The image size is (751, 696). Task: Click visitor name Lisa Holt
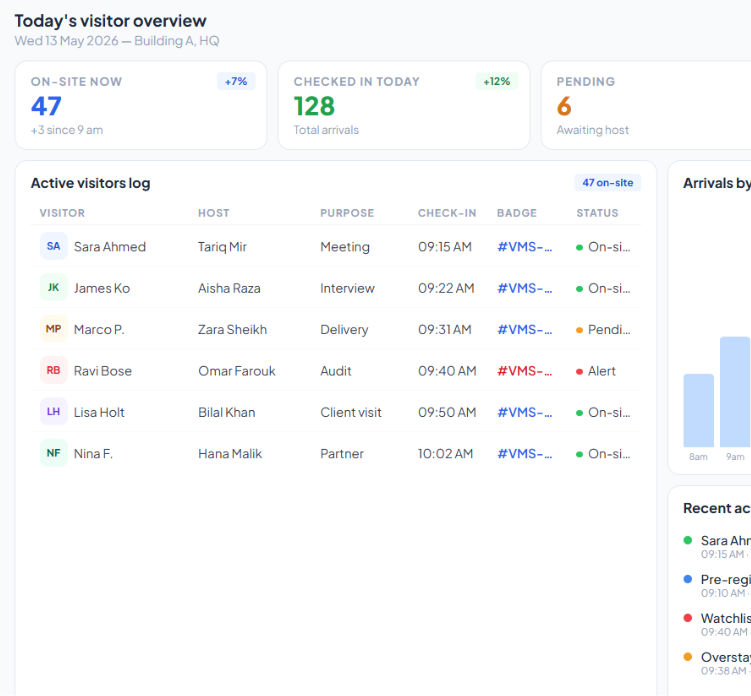click(99, 412)
